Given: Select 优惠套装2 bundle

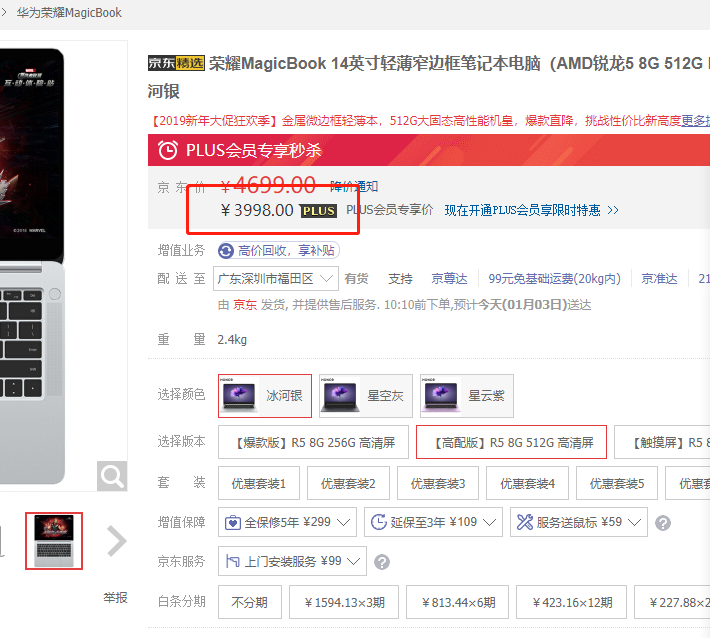Looking at the screenshot, I should coord(348,483).
